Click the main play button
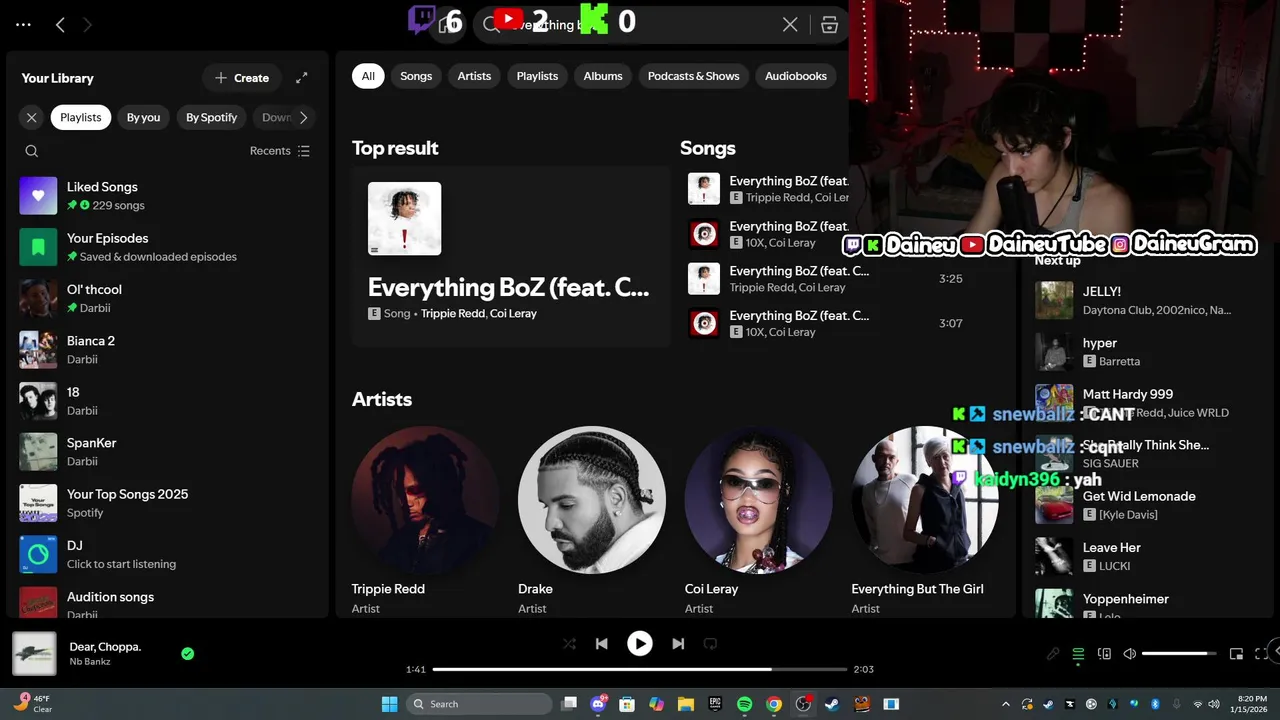1280x720 pixels. tap(640, 644)
